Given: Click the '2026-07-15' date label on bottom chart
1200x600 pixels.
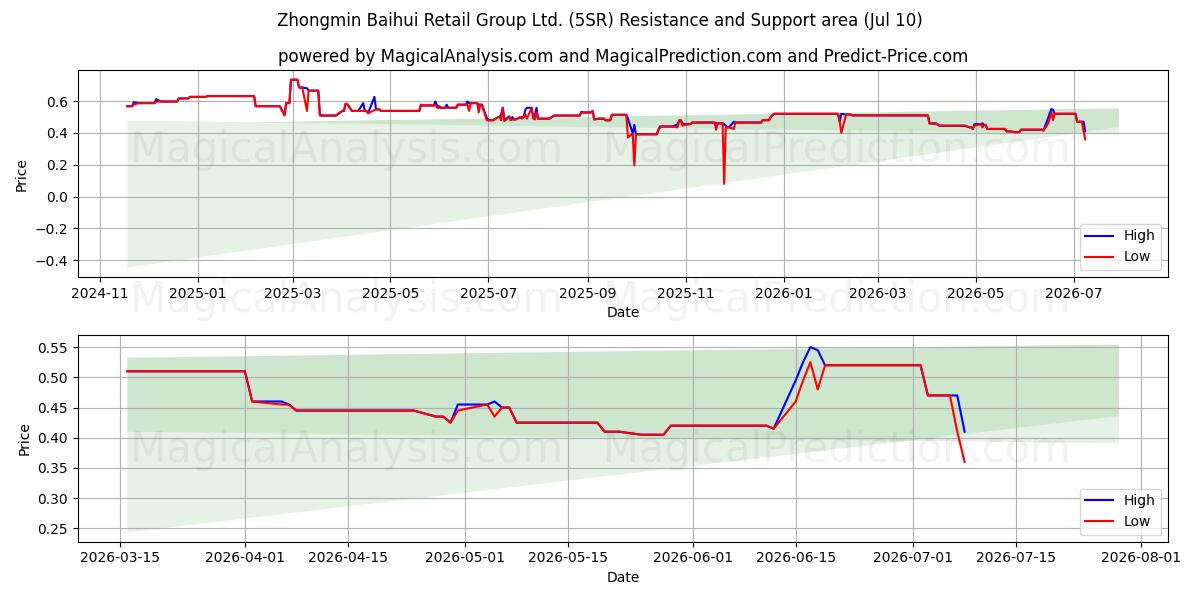Looking at the screenshot, I should point(1017,559).
